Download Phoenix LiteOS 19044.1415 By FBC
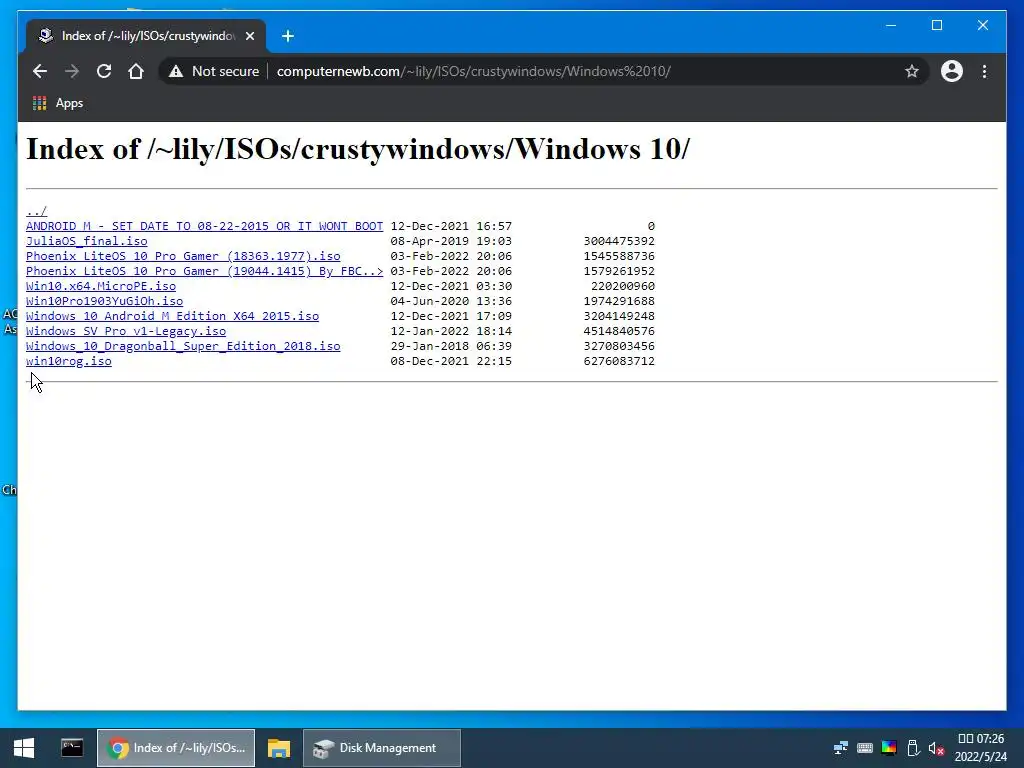Image resolution: width=1024 pixels, height=768 pixels. point(204,271)
